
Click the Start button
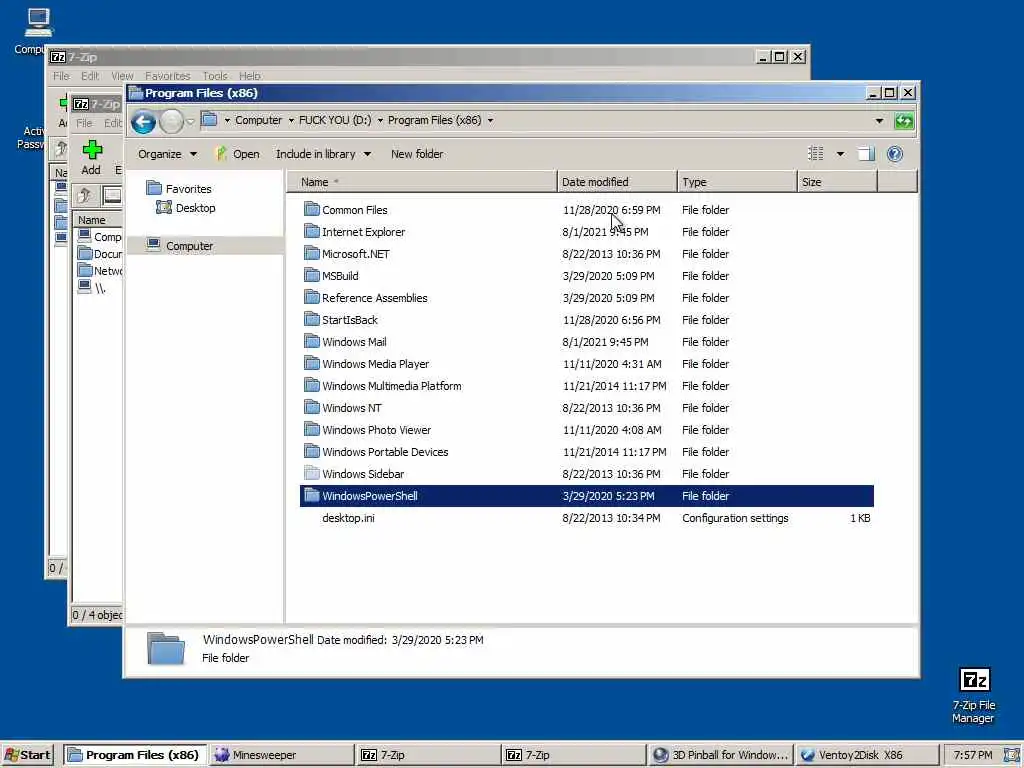point(27,755)
